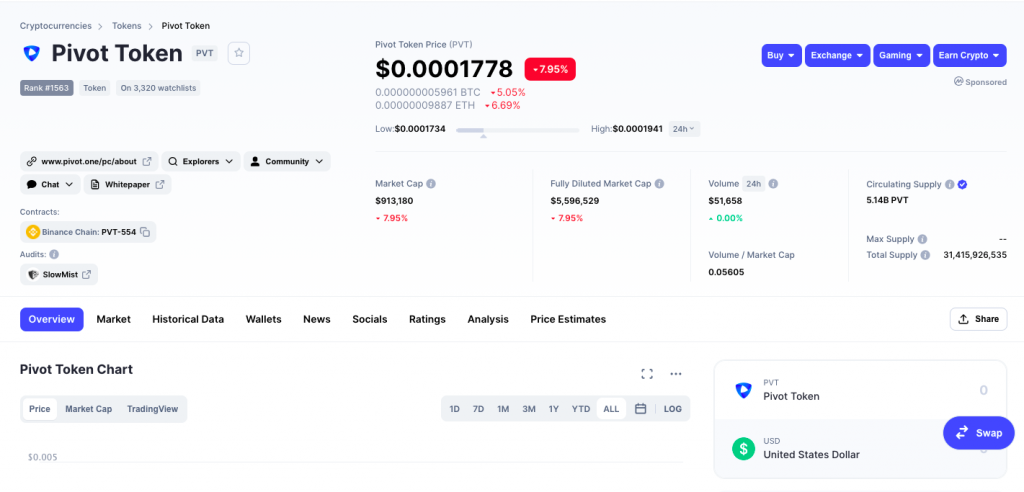The image size is (1024, 492).
Task: Copy the PVT-554 contract address
Action: 146,232
